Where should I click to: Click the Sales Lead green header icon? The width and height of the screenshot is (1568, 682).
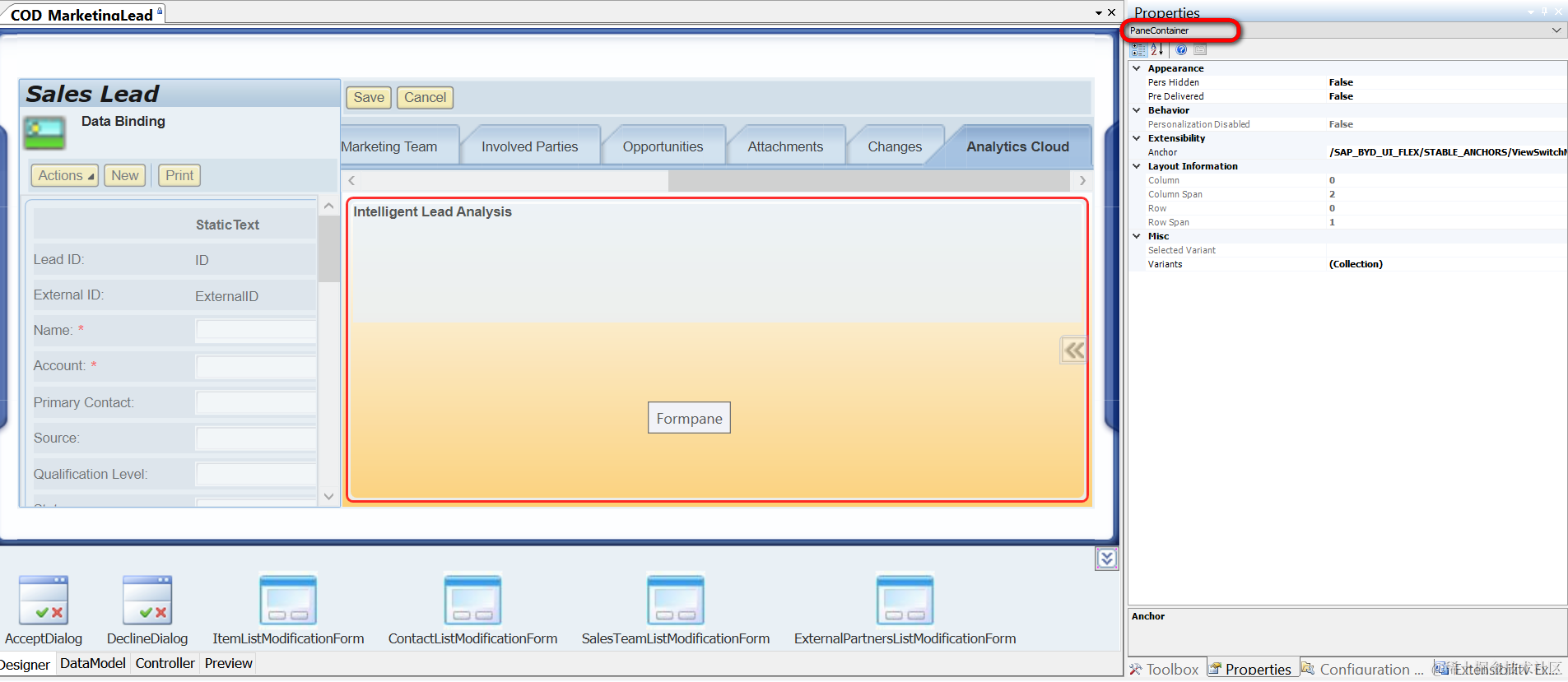[x=44, y=132]
